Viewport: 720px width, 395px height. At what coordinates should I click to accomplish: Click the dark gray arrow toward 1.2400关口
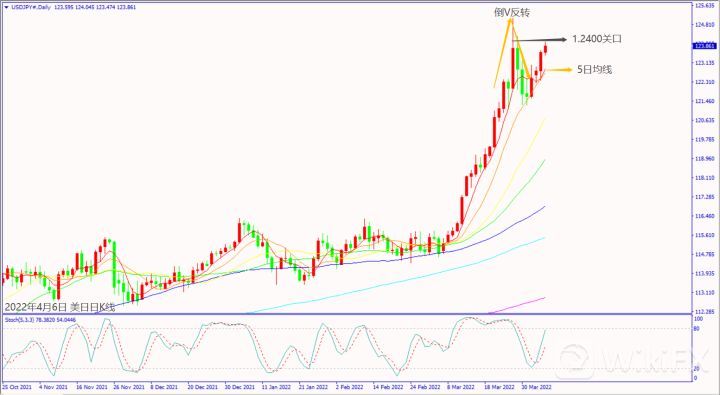(x=540, y=40)
